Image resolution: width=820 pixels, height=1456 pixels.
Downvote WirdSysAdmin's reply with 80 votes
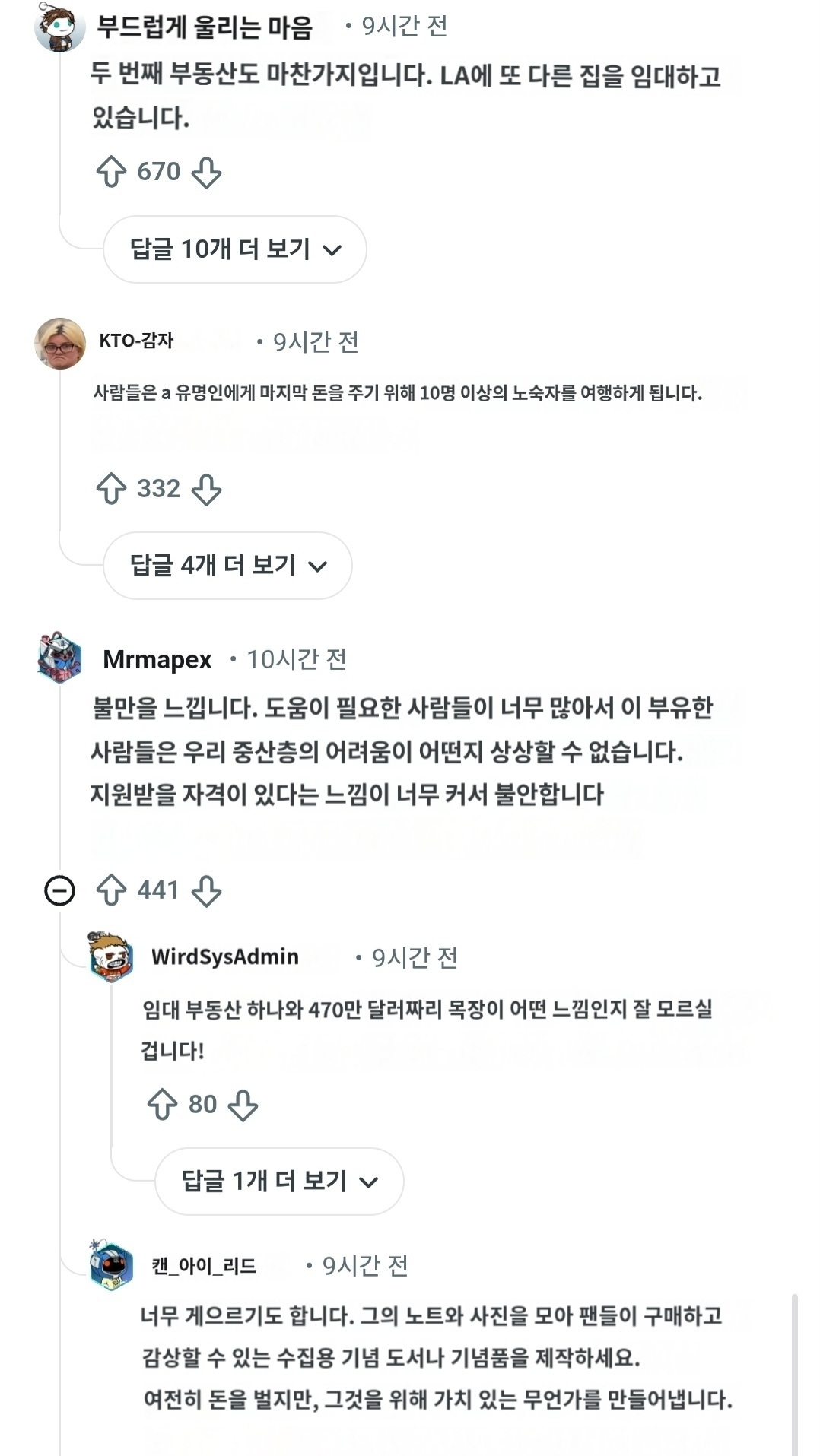tap(243, 1105)
